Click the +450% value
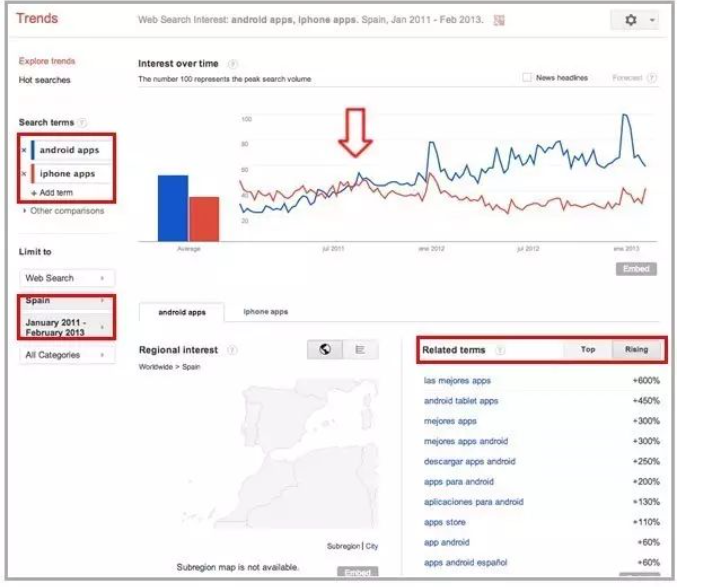The width and height of the screenshot is (710, 587). (646, 401)
